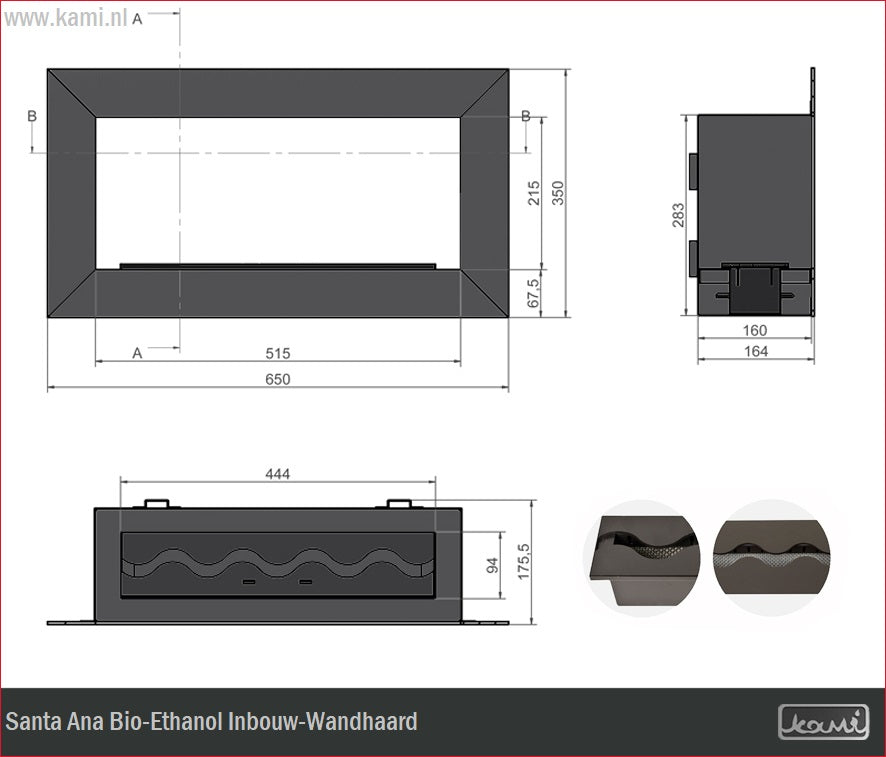The image size is (886, 757).
Task: Click the www.kami.nl watermark link
Action: [x=66, y=18]
